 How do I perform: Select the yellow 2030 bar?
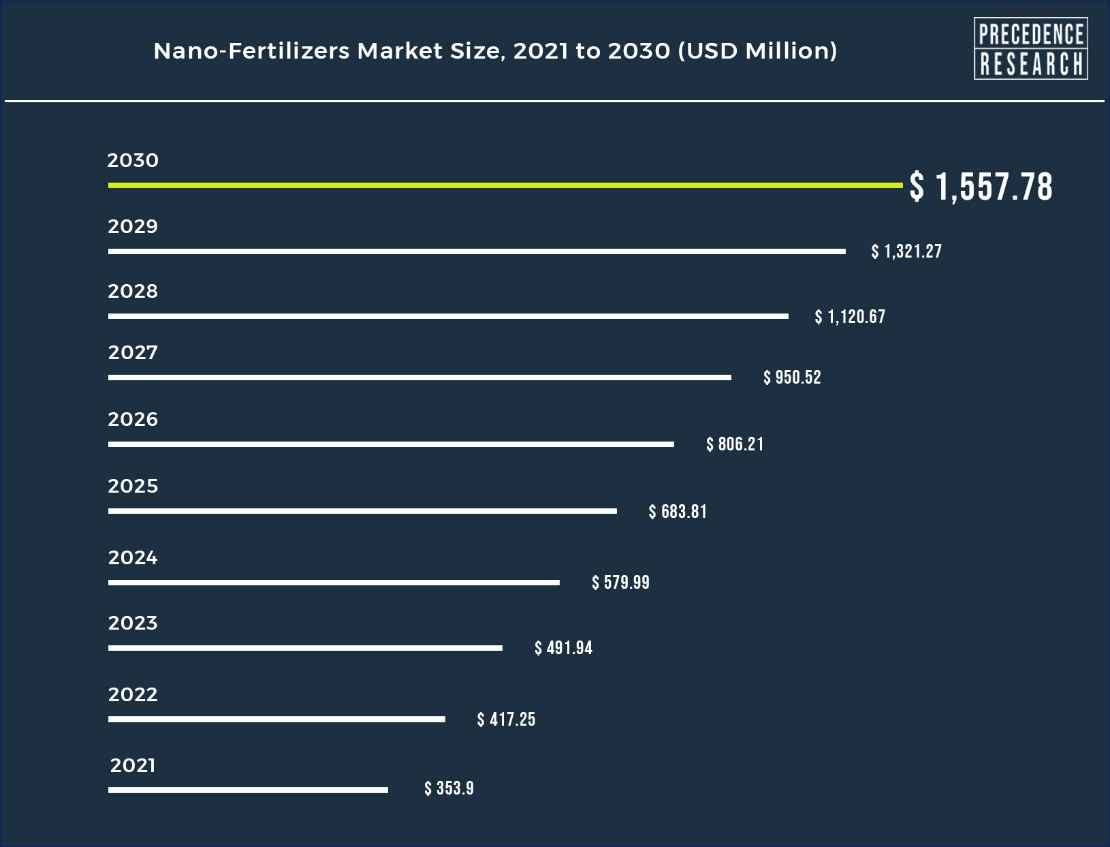(x=505, y=185)
